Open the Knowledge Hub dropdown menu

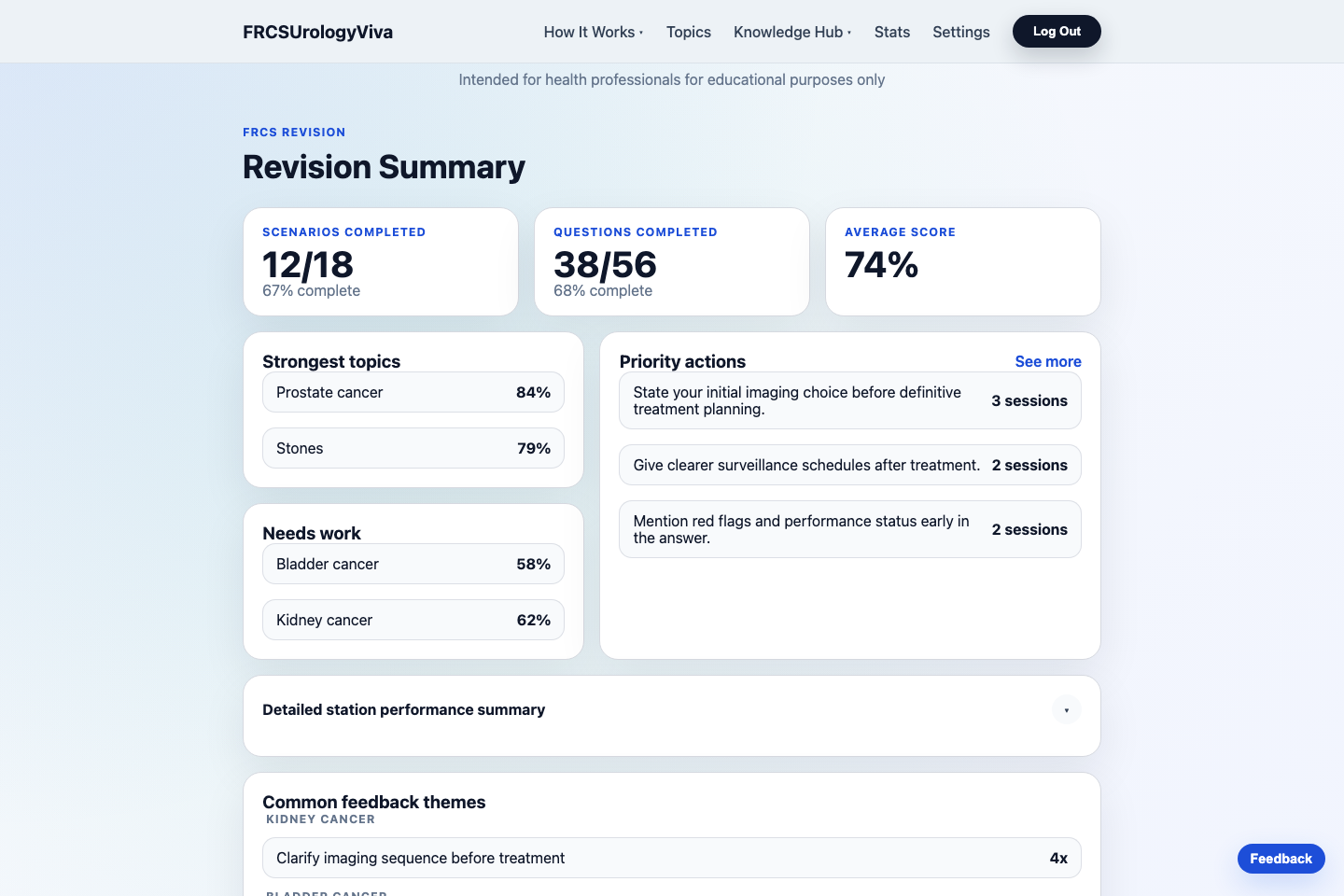click(792, 32)
